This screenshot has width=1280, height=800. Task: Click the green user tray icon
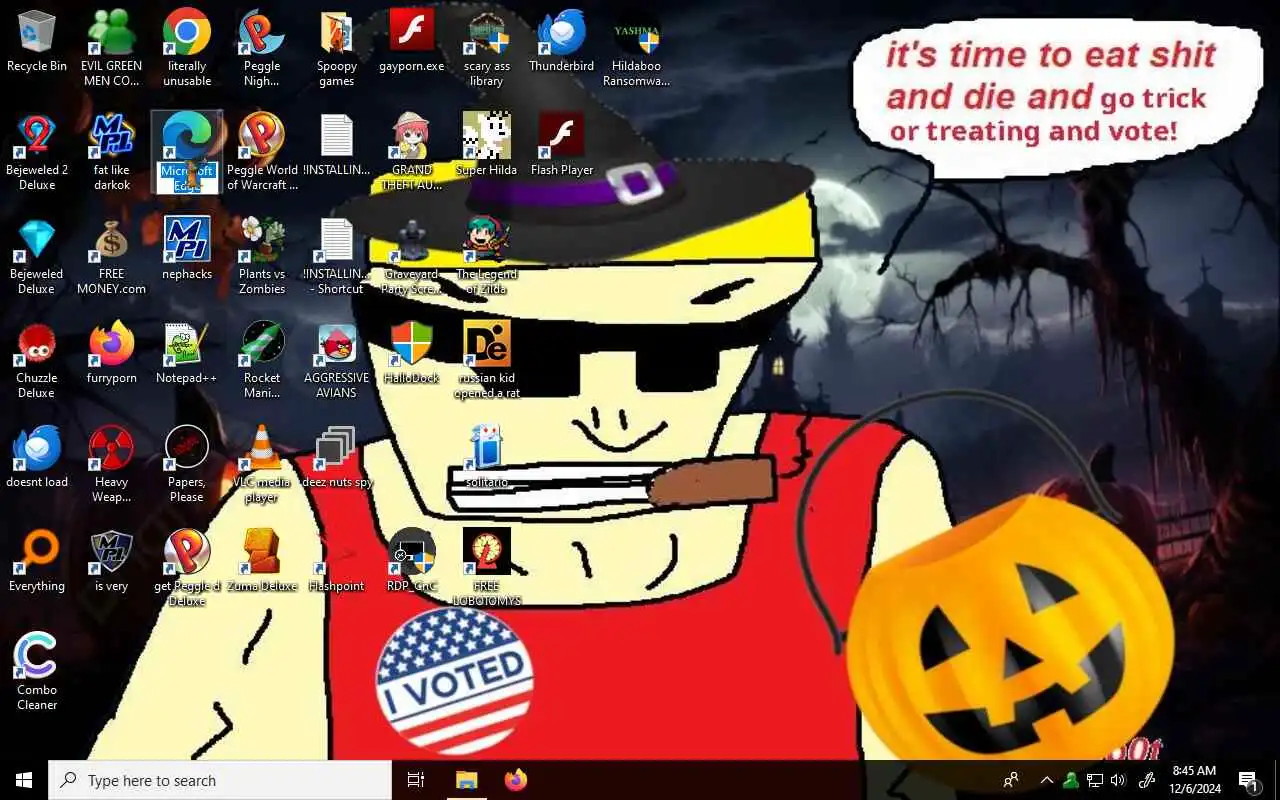click(1071, 780)
